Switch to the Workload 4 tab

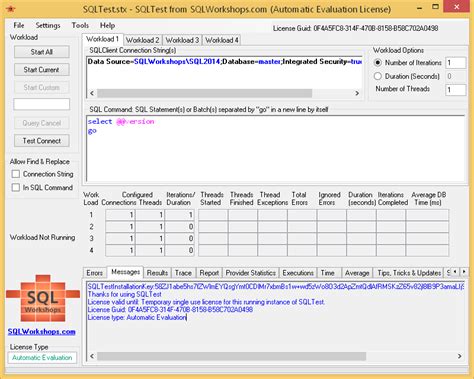222,40
